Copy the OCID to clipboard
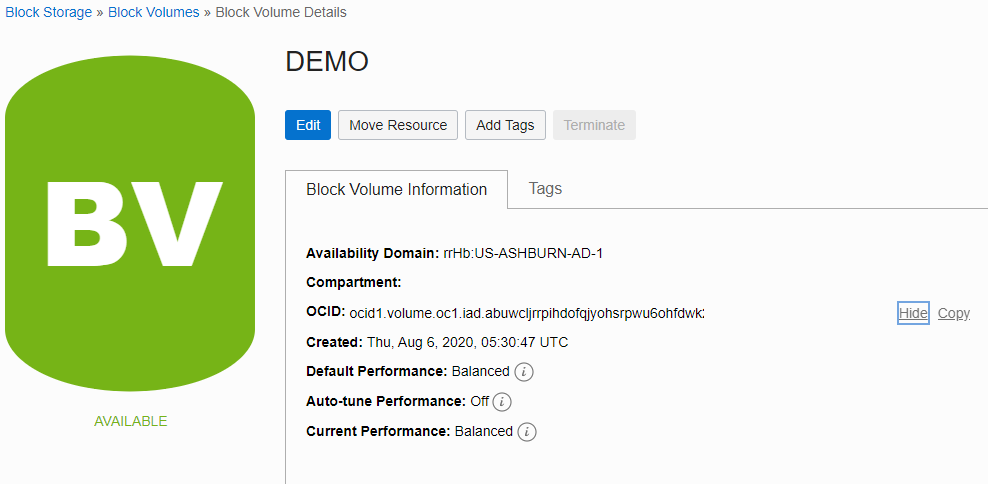Screen dimensions: 993x485 (954, 313)
